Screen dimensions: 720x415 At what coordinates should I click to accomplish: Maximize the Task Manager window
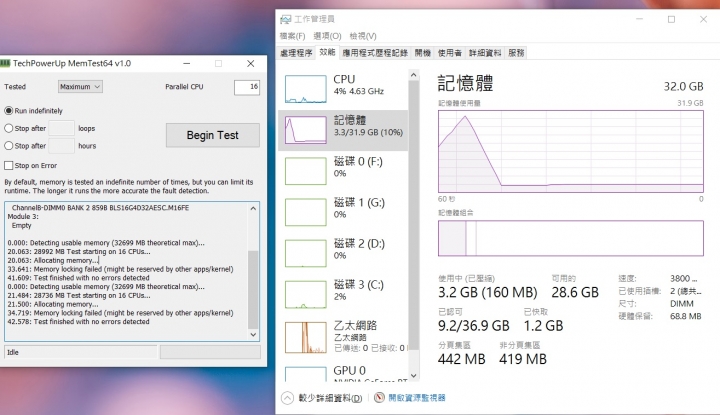click(x=671, y=19)
